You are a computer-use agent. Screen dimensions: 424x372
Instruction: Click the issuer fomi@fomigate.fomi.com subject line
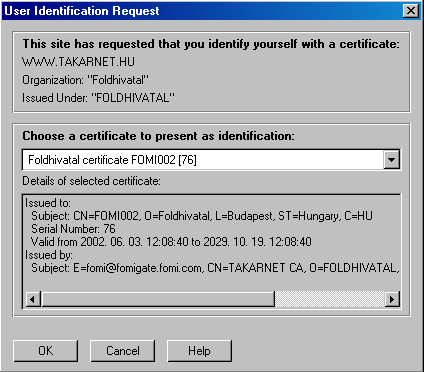pyautogui.click(x=215, y=268)
